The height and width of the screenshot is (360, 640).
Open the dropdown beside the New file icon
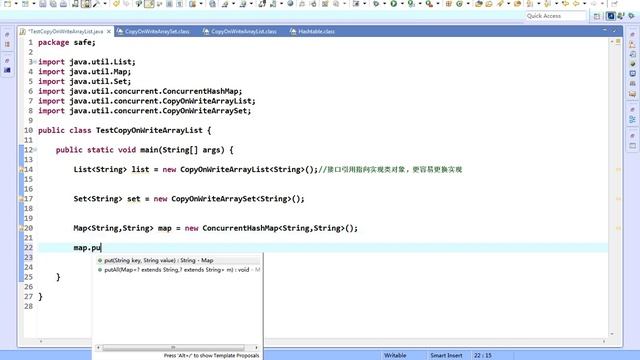click(x=16, y=4)
